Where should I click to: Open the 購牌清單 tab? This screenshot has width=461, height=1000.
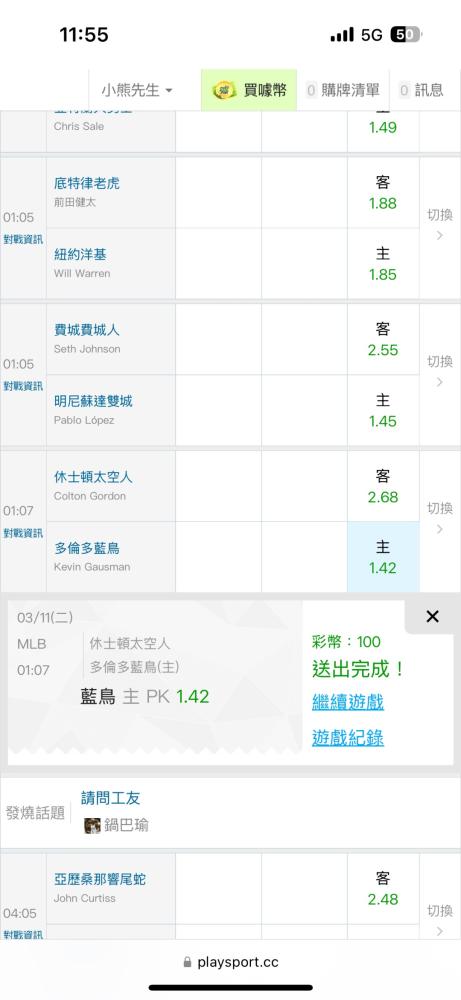343,91
